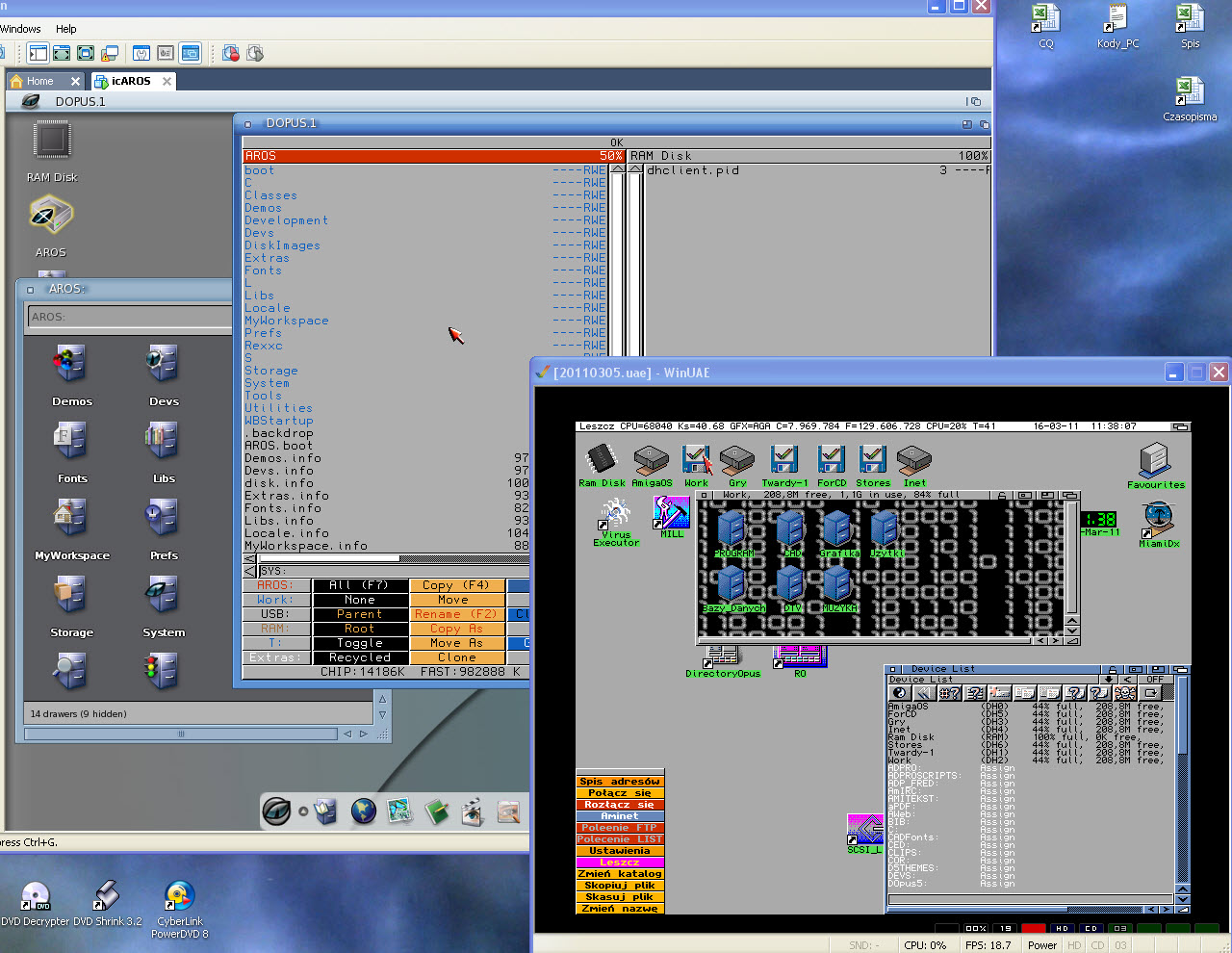The image size is (1232, 953).
Task: Click the record (red dot) icon in toolbar
Action: pos(231,53)
